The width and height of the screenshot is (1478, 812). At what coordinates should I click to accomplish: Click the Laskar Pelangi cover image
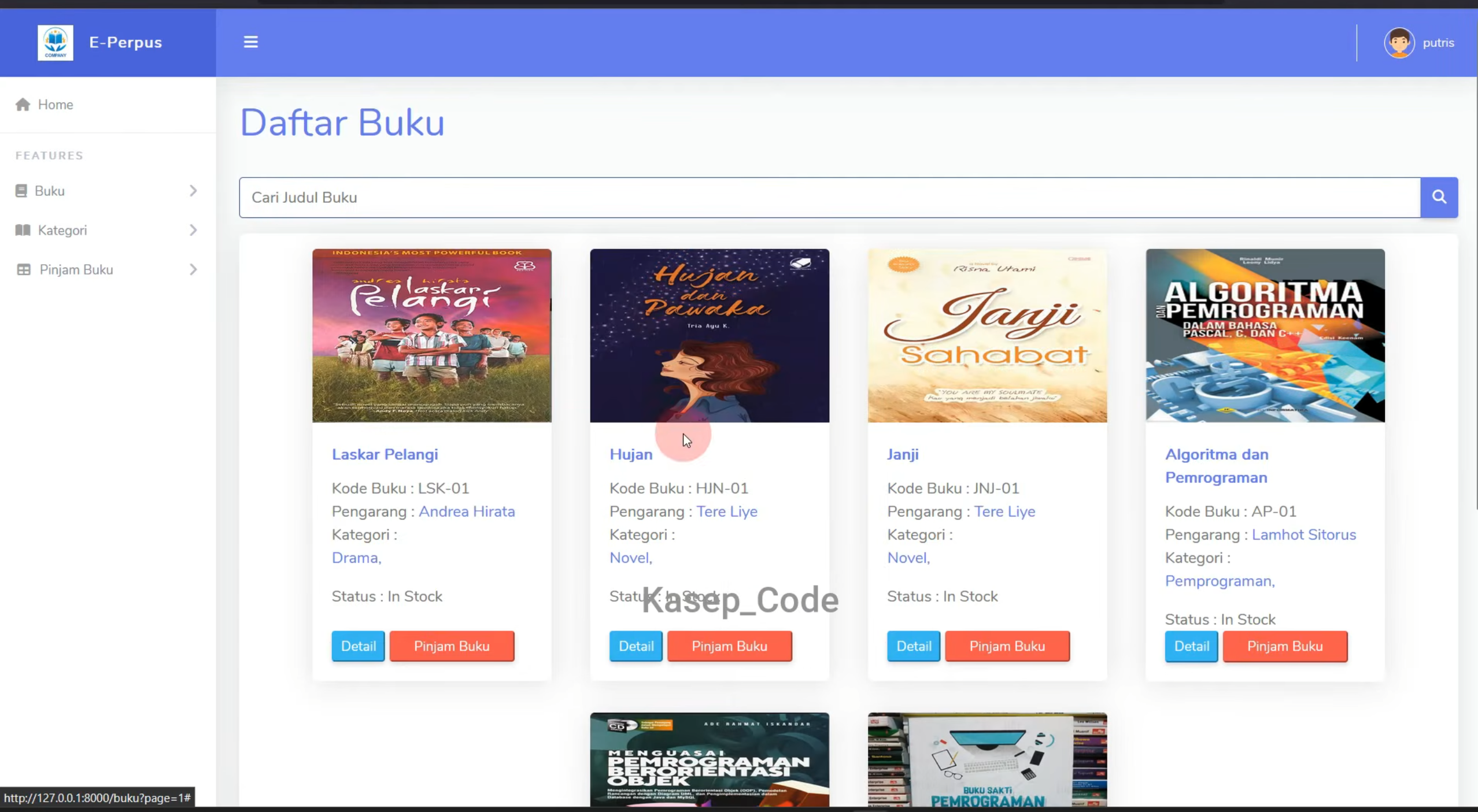point(432,336)
